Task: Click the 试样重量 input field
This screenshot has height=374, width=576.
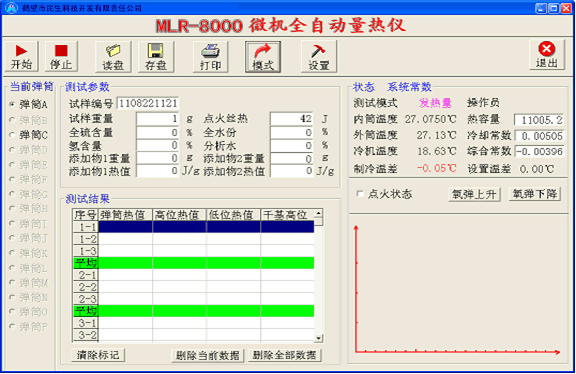Action: [x=158, y=119]
